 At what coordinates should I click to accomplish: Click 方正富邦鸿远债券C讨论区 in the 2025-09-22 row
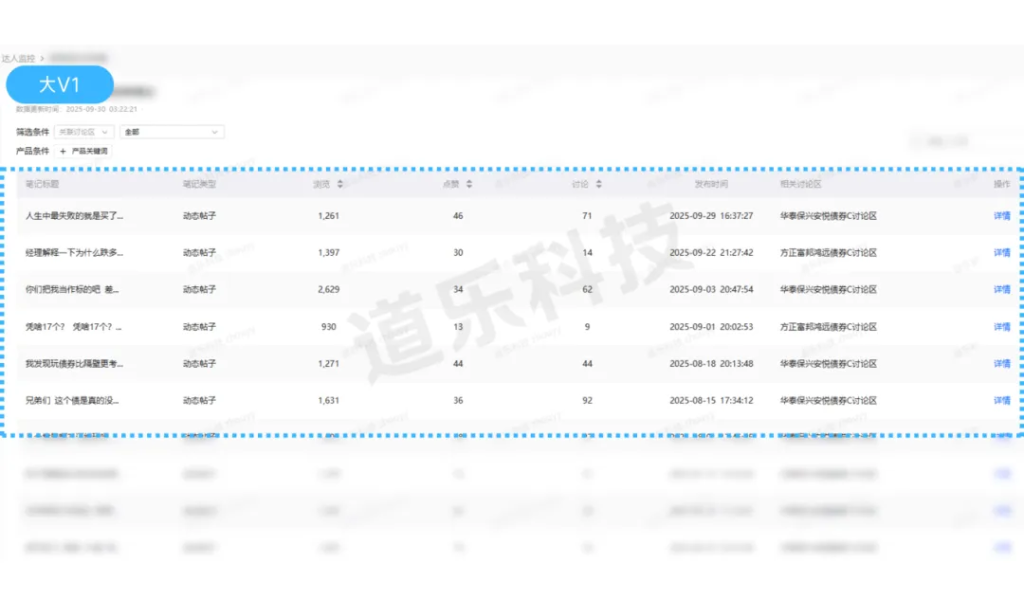pyautogui.click(x=828, y=252)
